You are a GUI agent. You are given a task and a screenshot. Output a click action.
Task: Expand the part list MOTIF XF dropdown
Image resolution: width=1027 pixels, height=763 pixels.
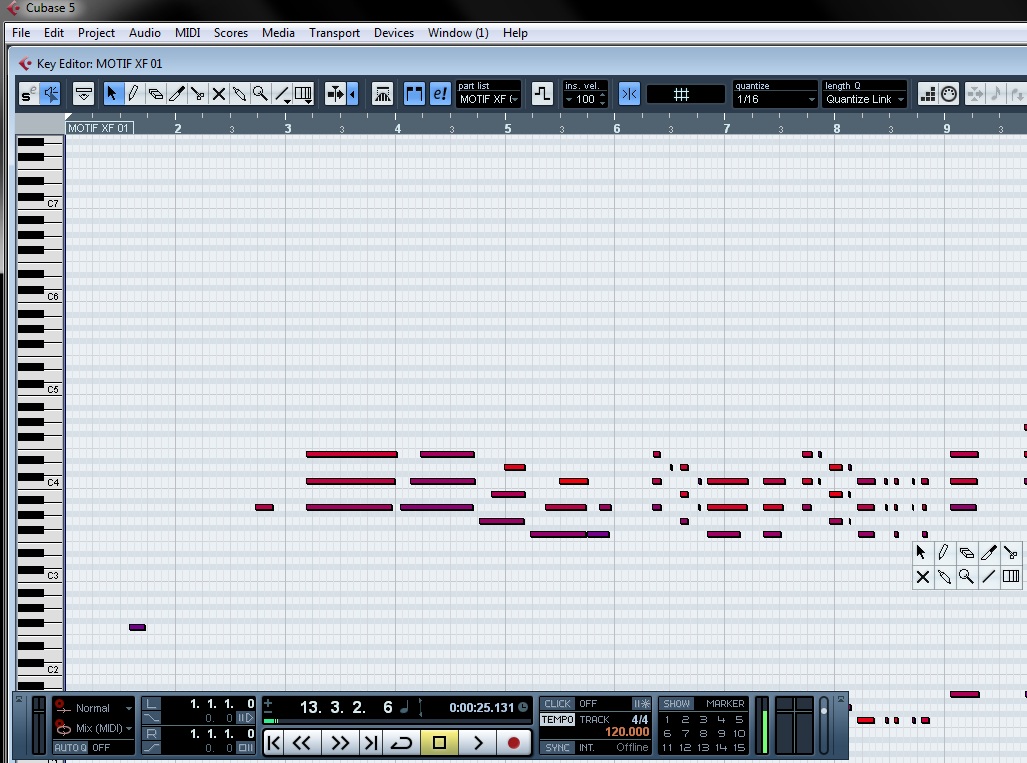pos(488,99)
